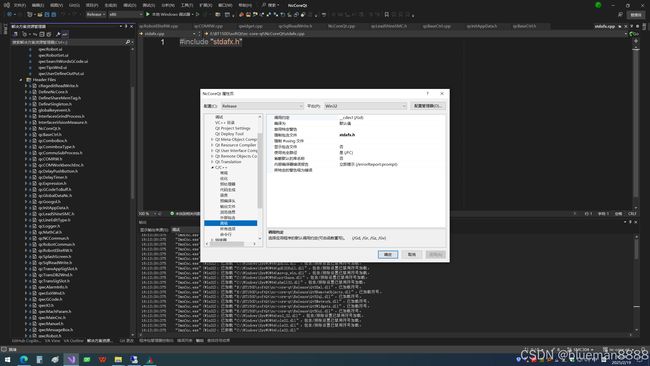Click stdafx.h forced include value
The image size is (650, 366).
pos(347,135)
